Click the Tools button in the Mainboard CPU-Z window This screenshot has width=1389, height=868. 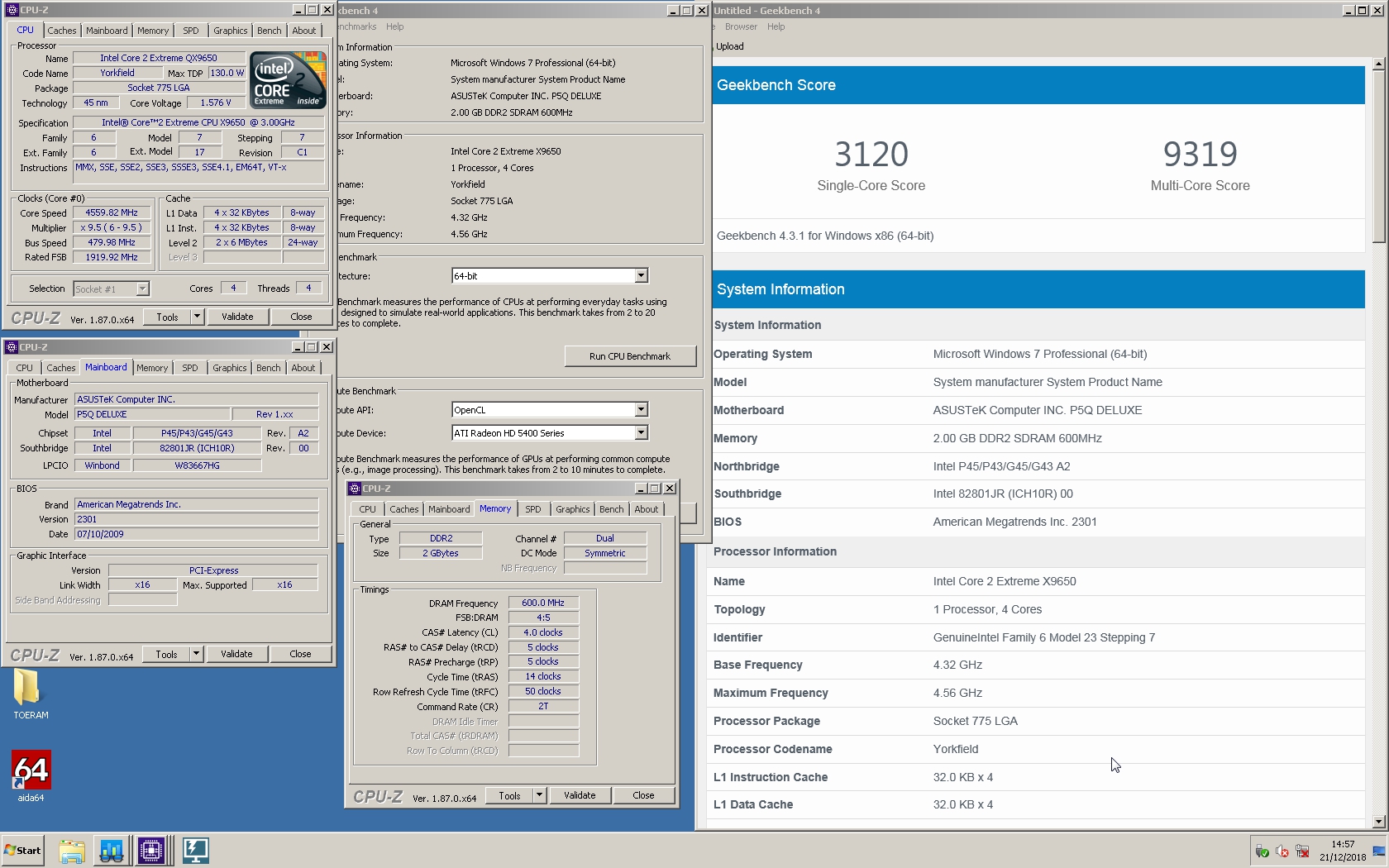(x=166, y=654)
